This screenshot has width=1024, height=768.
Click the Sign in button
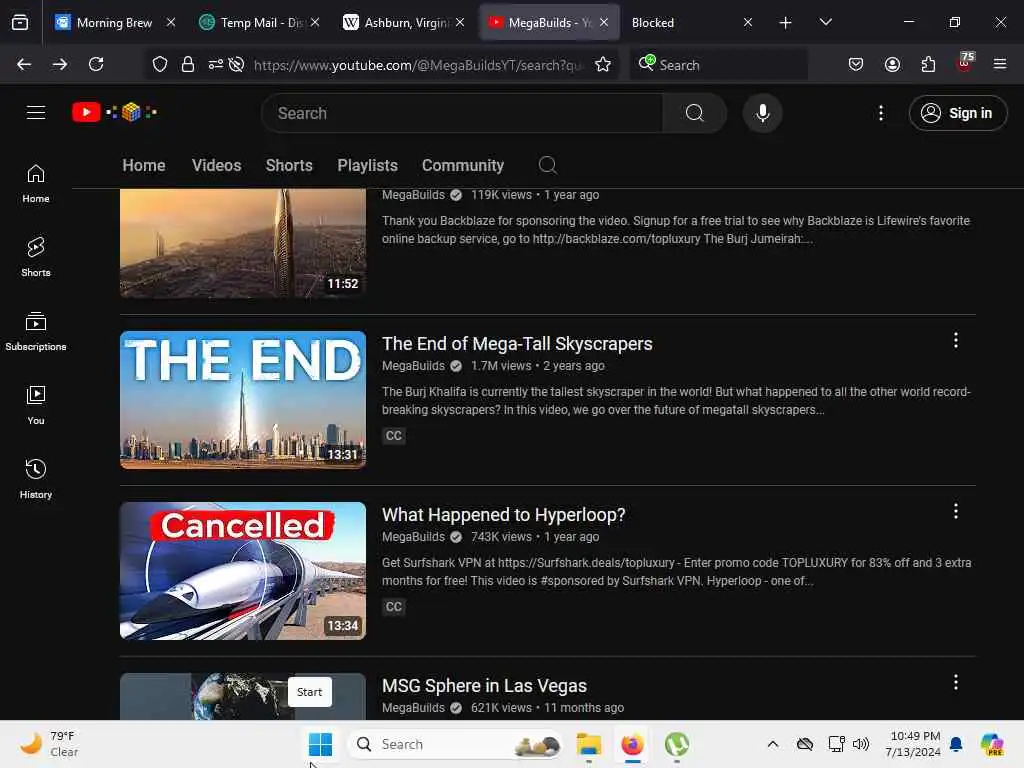[957, 113]
